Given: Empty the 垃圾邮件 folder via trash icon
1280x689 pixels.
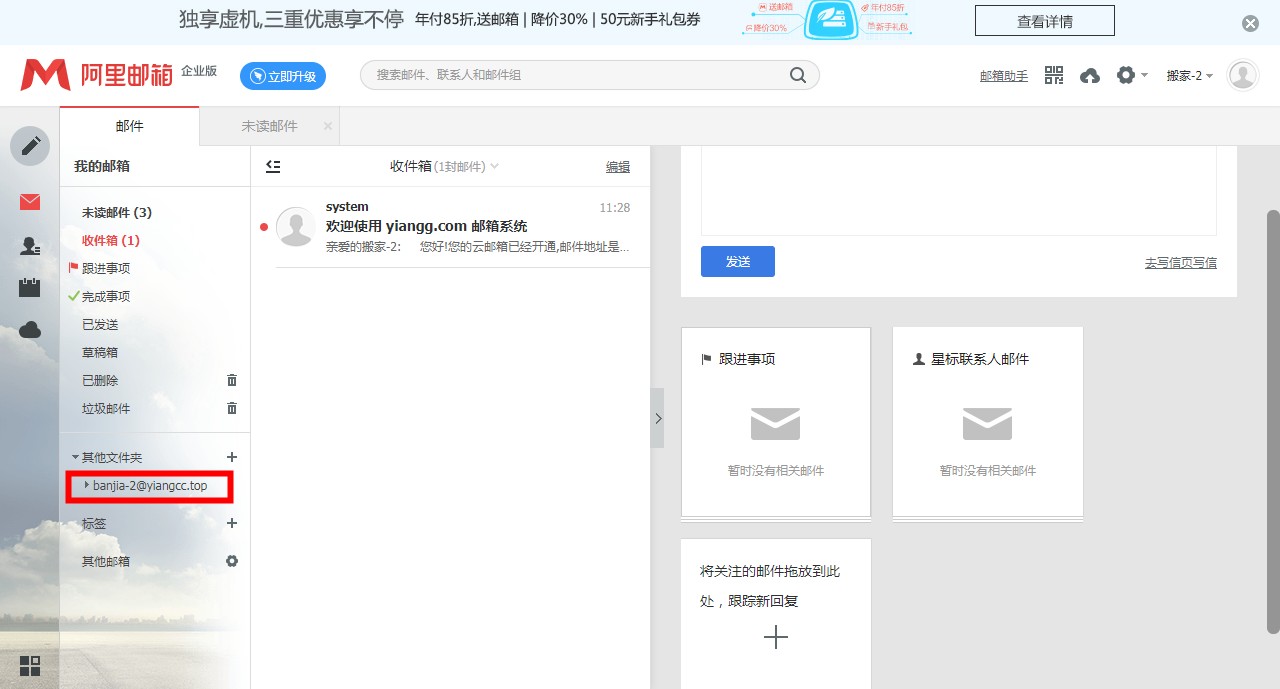Looking at the screenshot, I should click(x=232, y=408).
